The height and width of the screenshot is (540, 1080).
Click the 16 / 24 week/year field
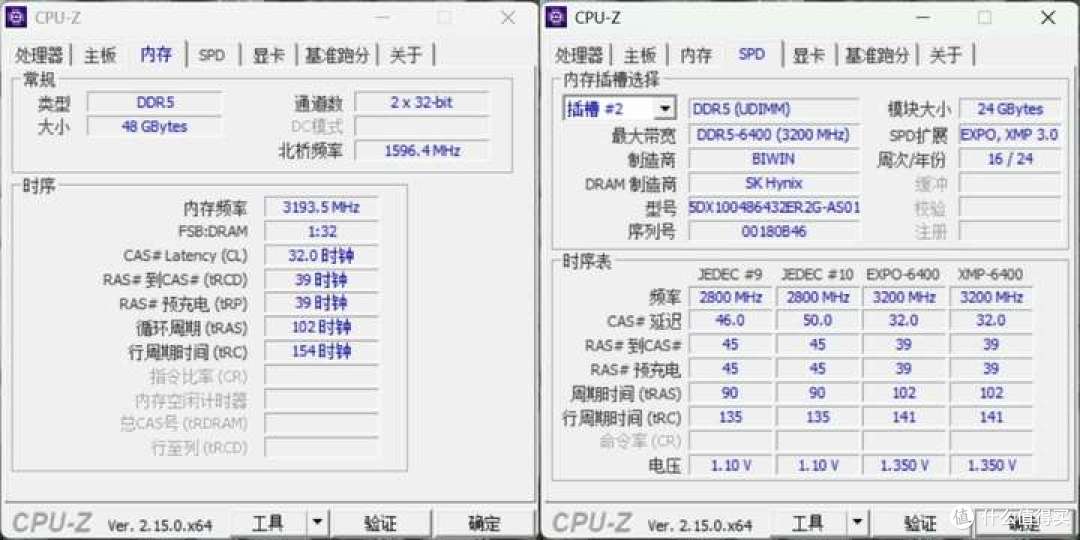(1010, 159)
